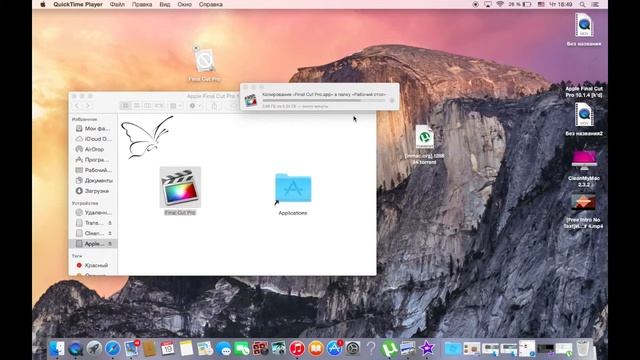This screenshot has height=360, width=640.
Task: Select the Apple Final Cut Pro 10.1.4 disk label
Action: (x=584, y=92)
